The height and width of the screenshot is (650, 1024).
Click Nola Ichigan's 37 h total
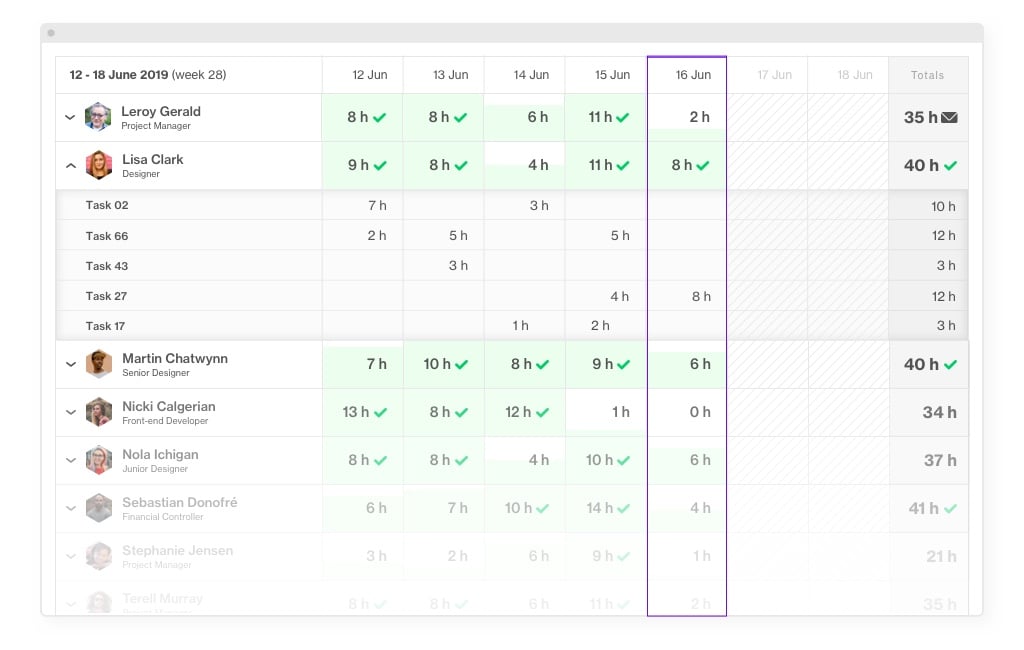(x=940, y=461)
